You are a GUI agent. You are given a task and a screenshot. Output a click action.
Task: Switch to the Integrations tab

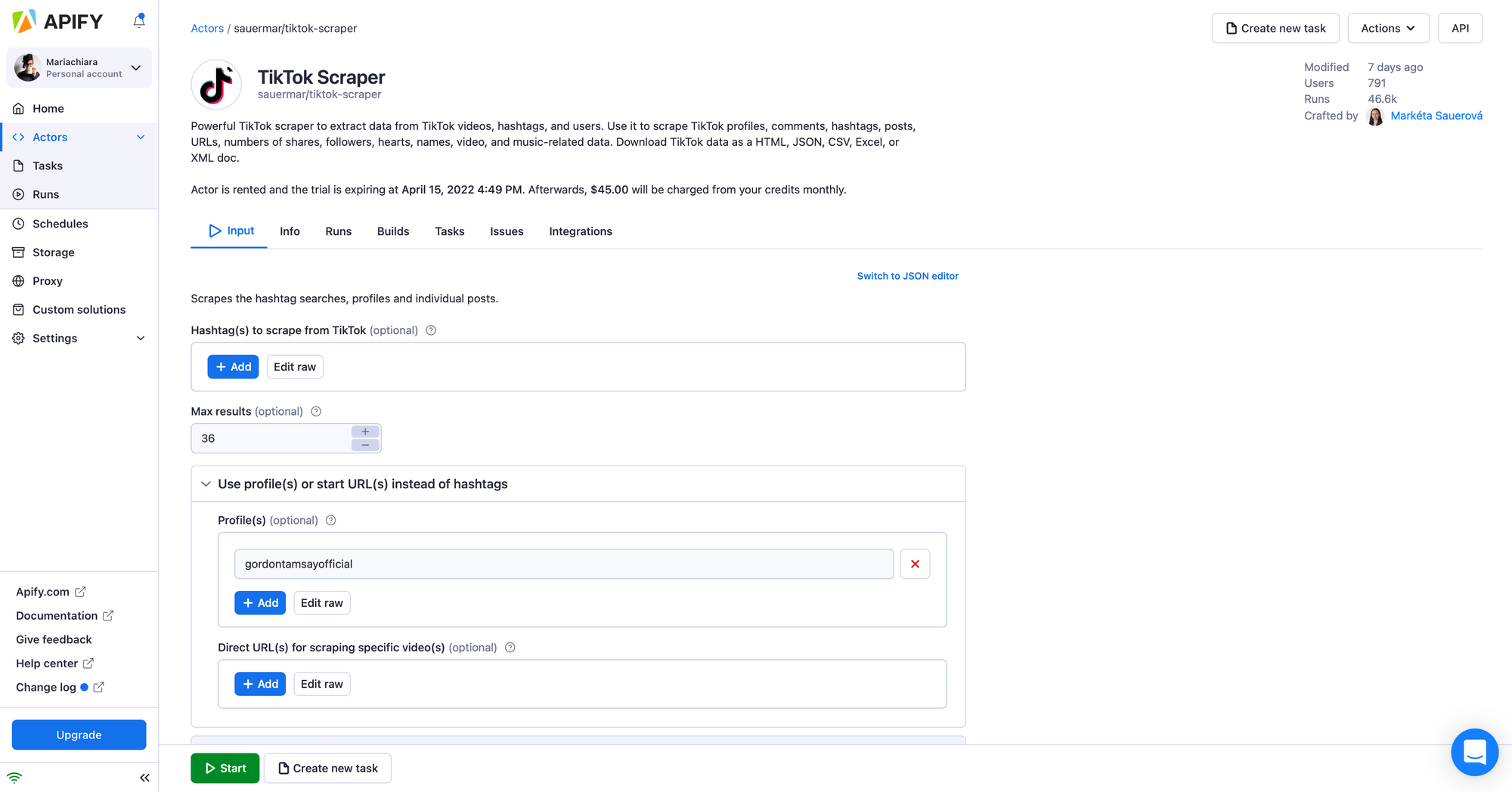[x=581, y=231]
